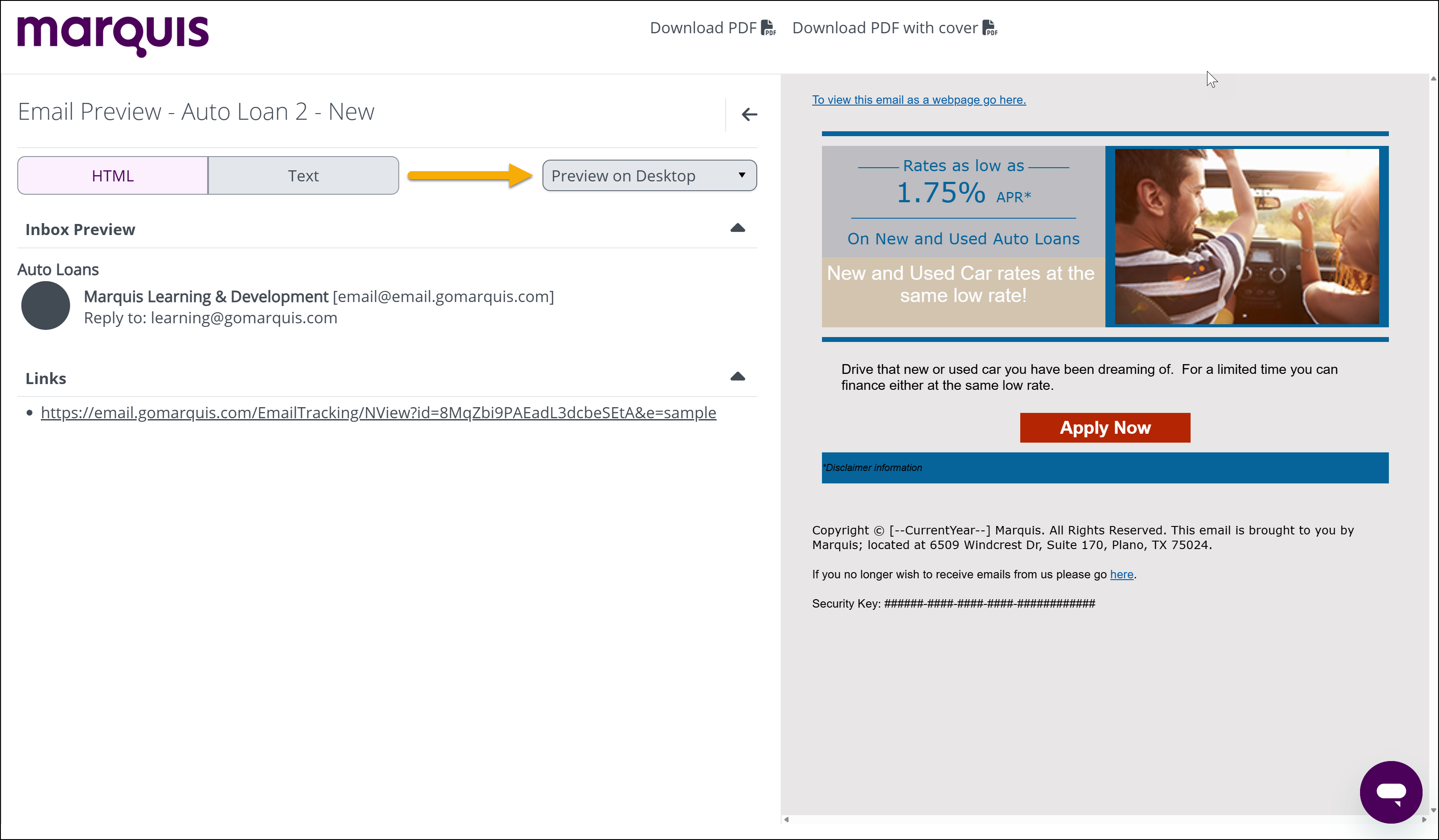This screenshot has width=1439, height=840.
Task: Click the couple in car banner image
Action: [1246, 237]
